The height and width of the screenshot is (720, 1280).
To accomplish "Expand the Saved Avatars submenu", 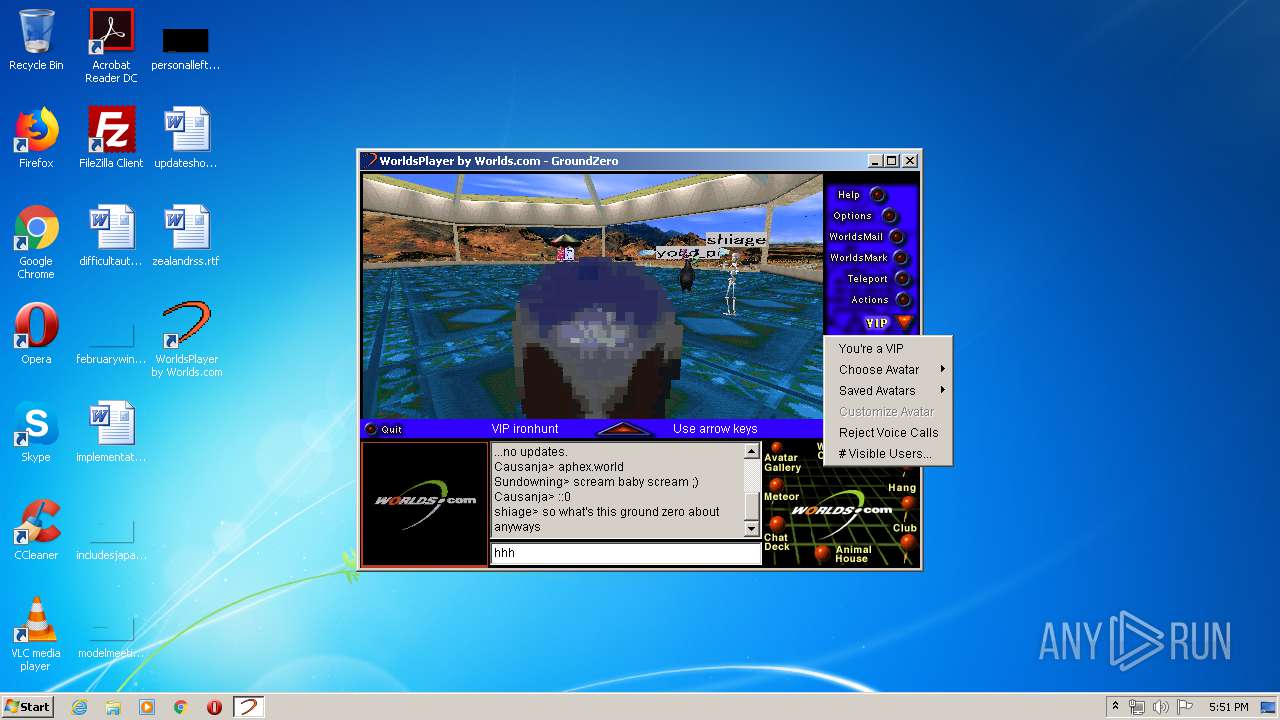I will (x=888, y=391).
